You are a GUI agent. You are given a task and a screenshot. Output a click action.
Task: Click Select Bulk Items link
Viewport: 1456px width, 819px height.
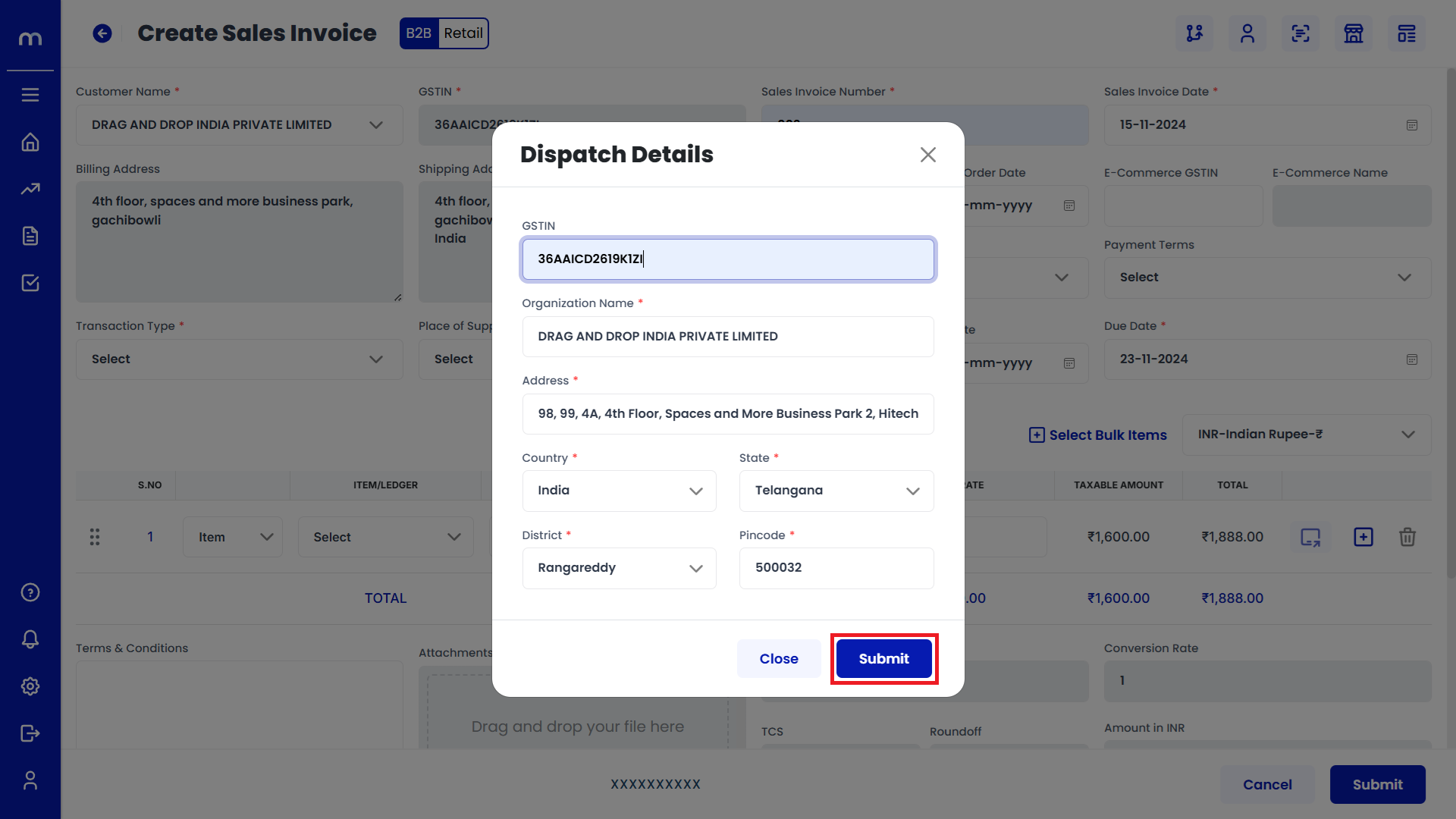(1097, 435)
